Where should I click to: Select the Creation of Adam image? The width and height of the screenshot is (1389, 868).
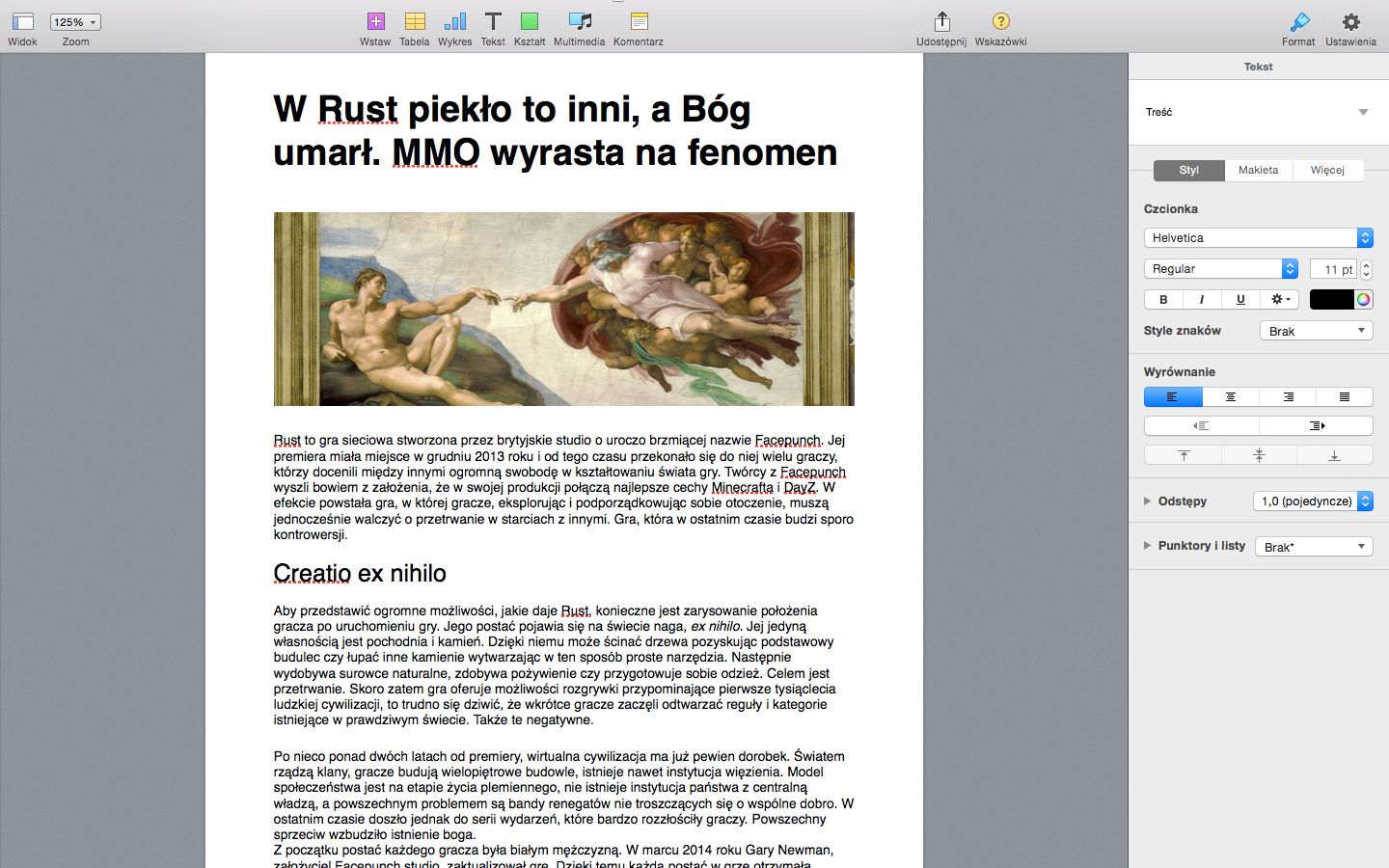(x=564, y=309)
